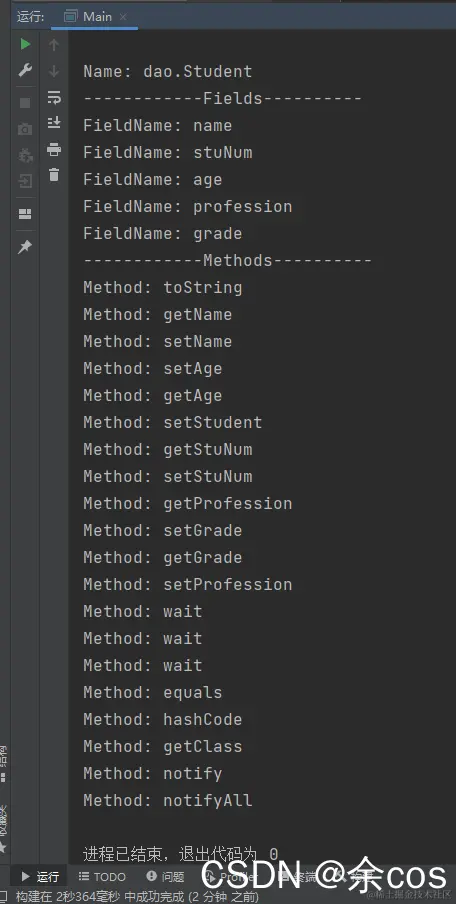Click the down stack trace arrow
The width and height of the screenshot is (456, 904).
(x=54, y=71)
